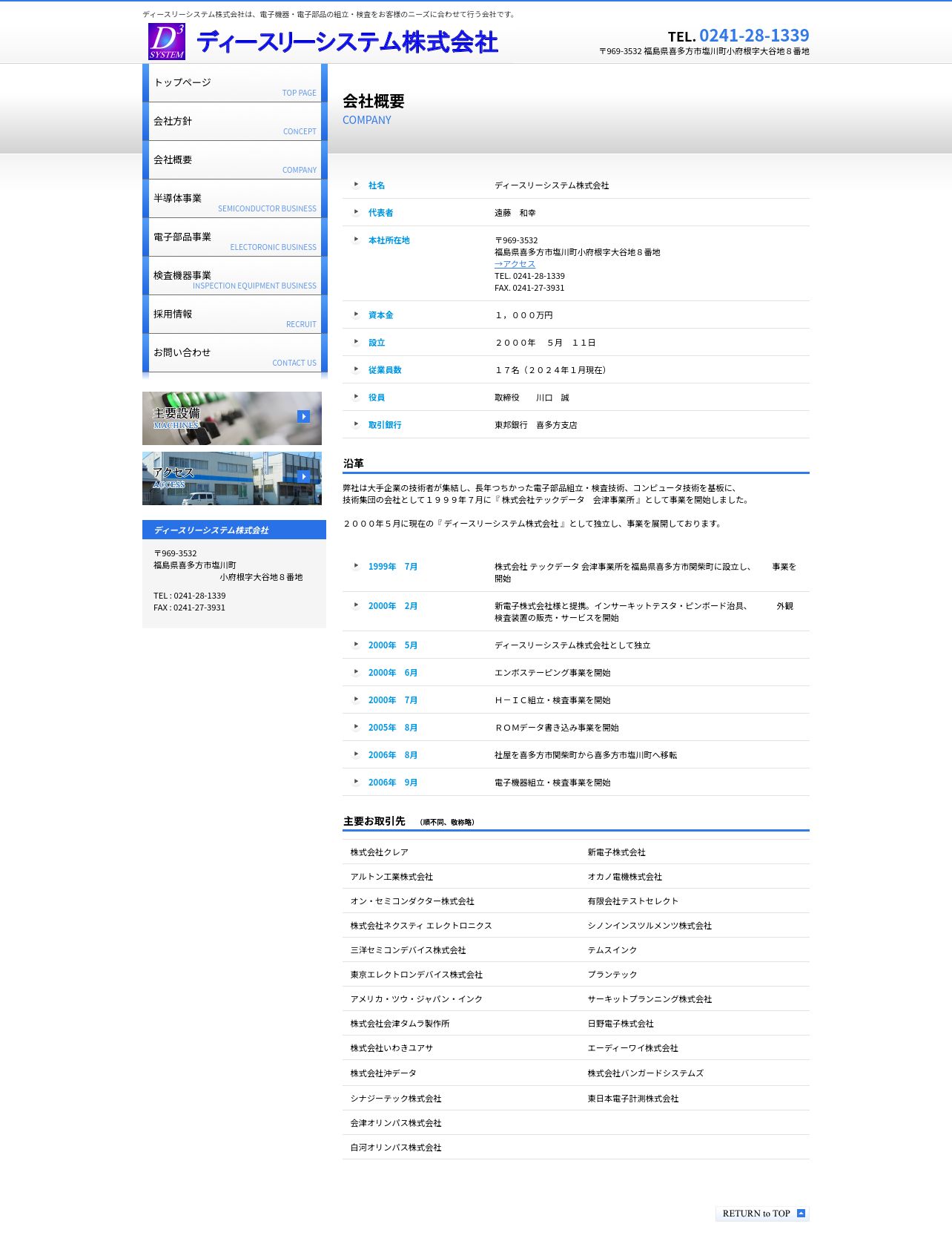
Task: Click client name 新電子株式会社
Action: pyautogui.click(x=617, y=852)
